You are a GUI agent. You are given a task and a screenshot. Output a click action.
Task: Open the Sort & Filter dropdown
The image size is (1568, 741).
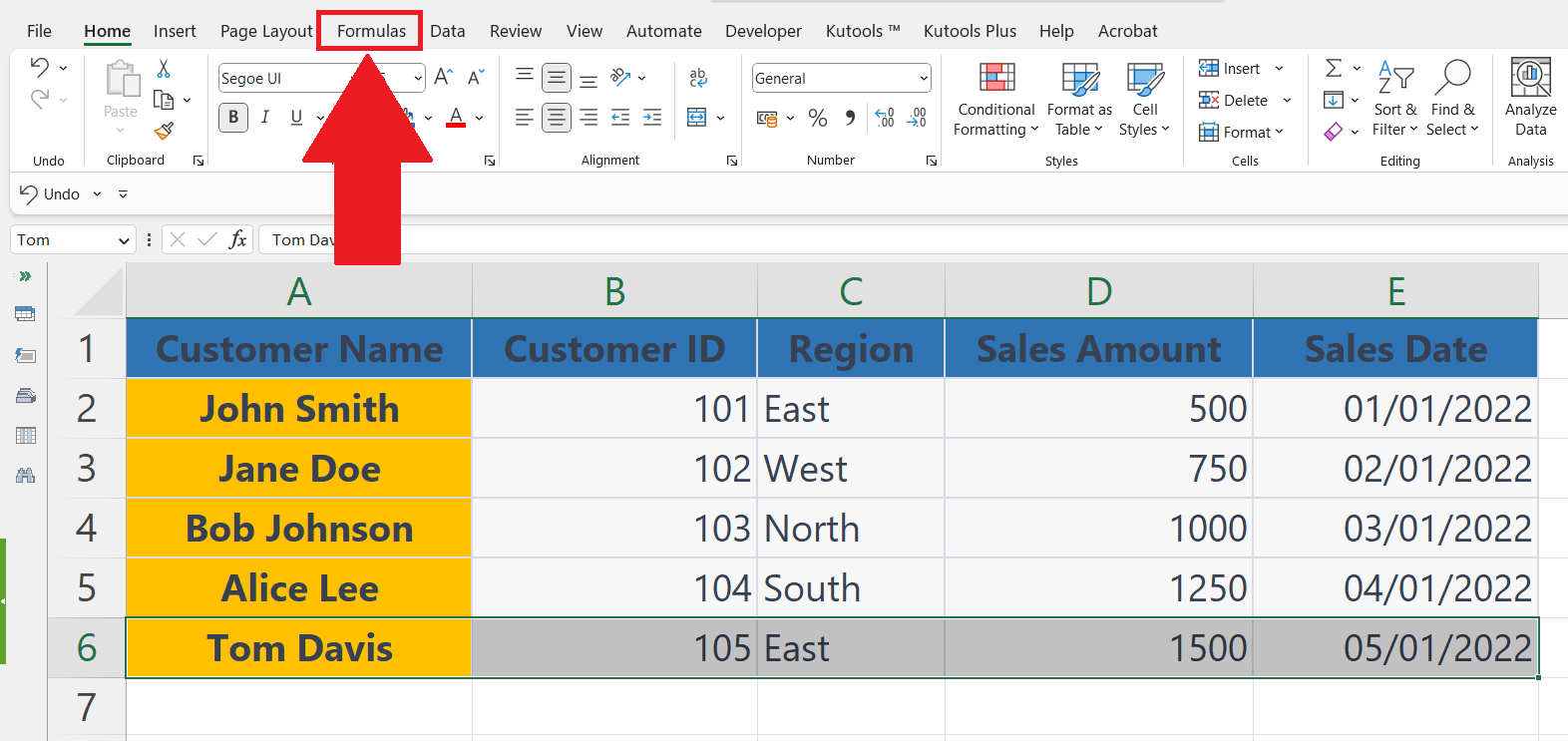coord(1394,99)
